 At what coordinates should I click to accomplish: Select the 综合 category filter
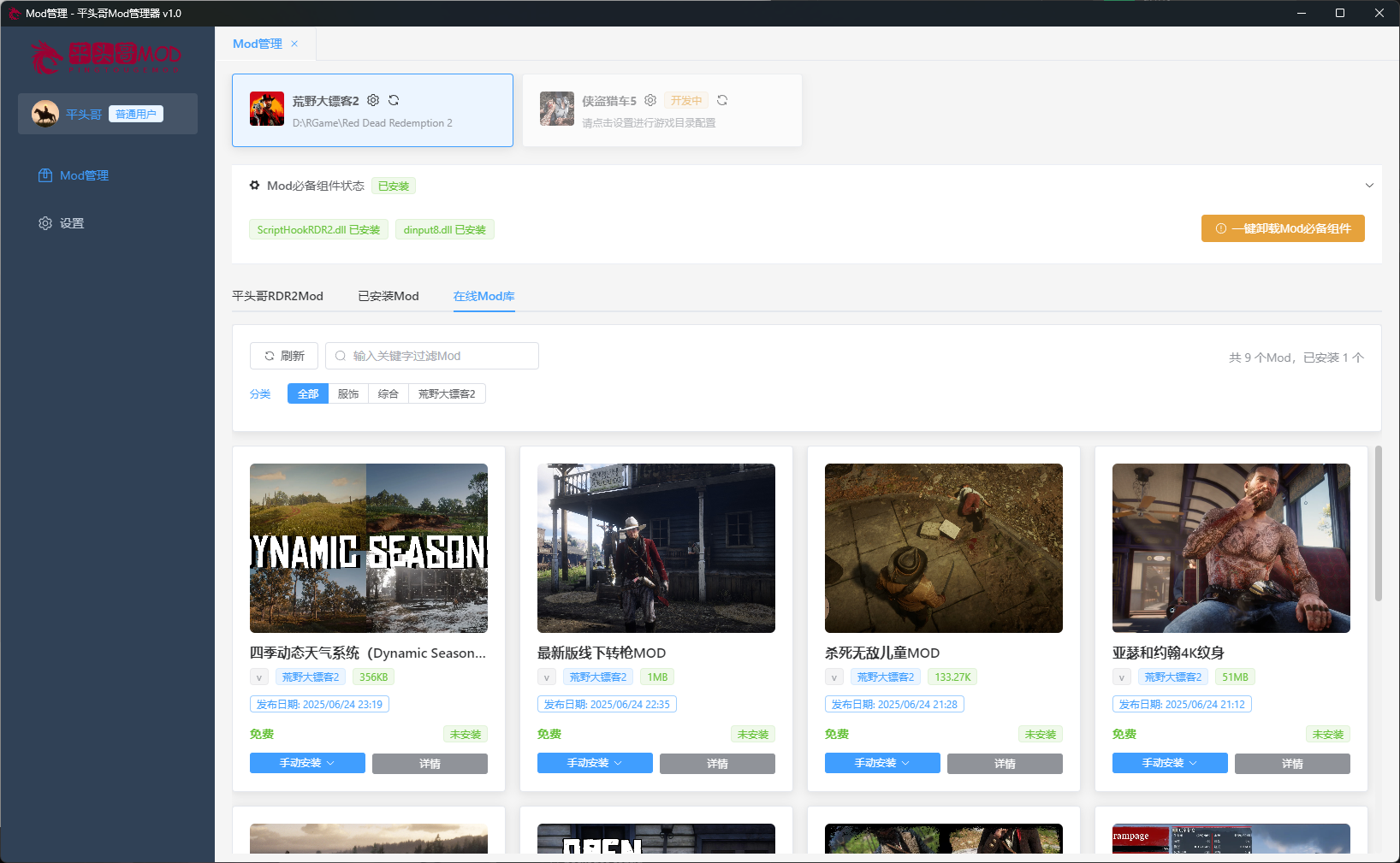pos(389,393)
